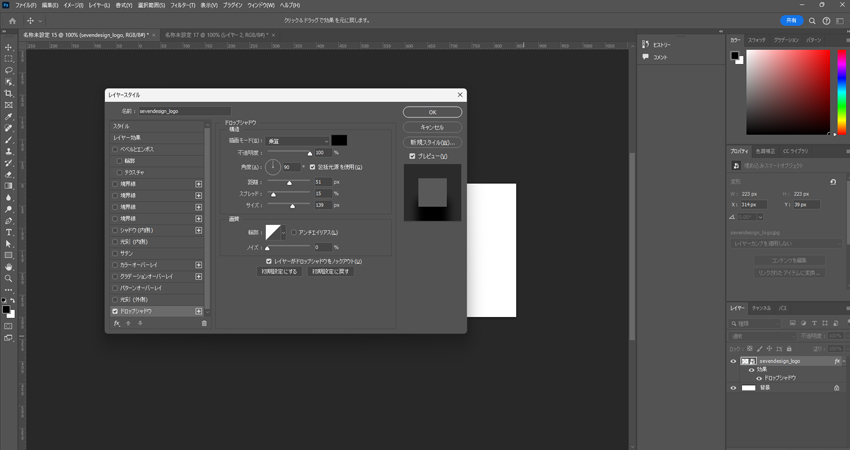Select the Hand tool
This screenshot has height=450, width=850.
8,267
